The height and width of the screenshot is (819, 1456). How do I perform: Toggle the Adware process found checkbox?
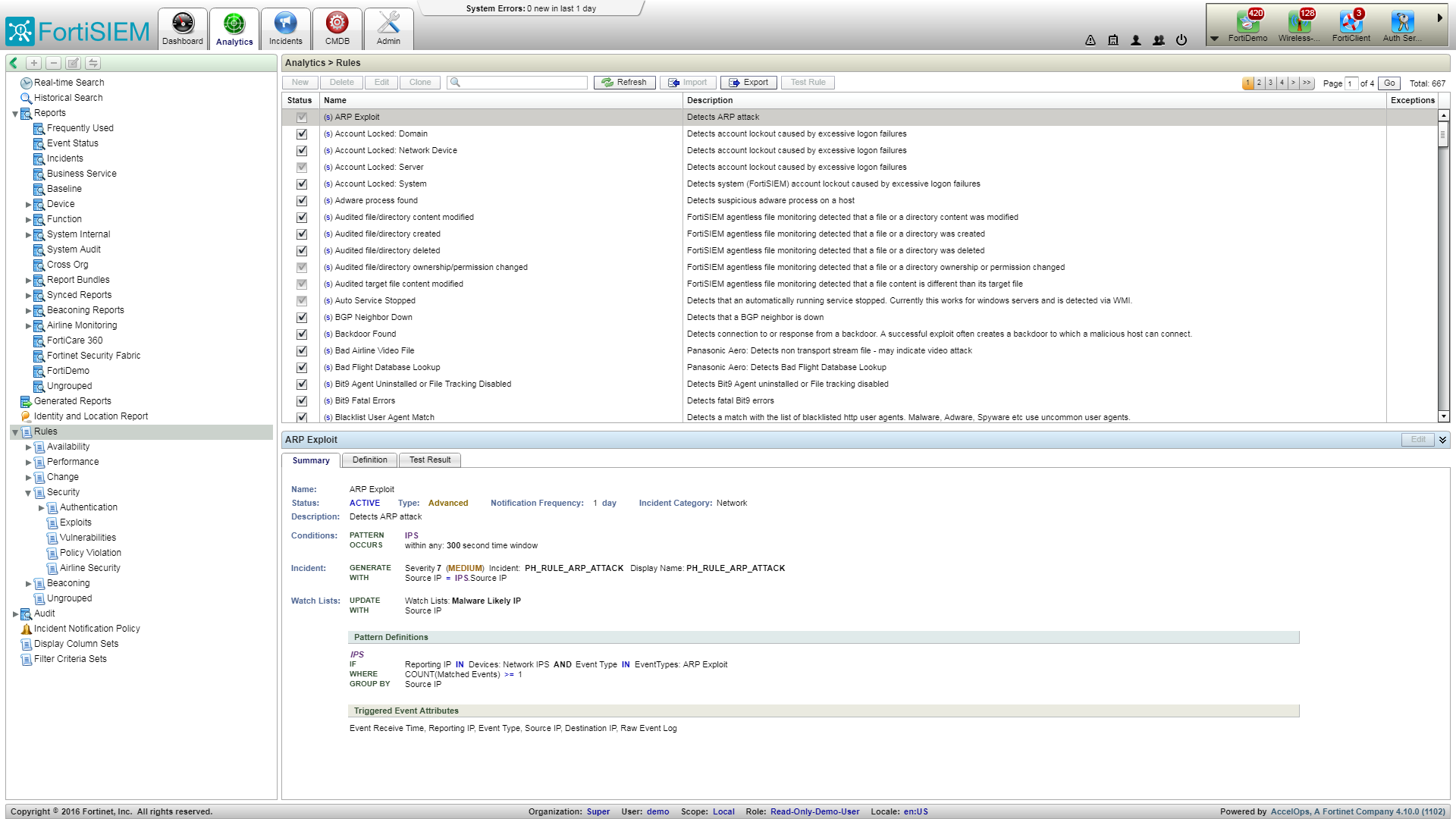click(302, 201)
